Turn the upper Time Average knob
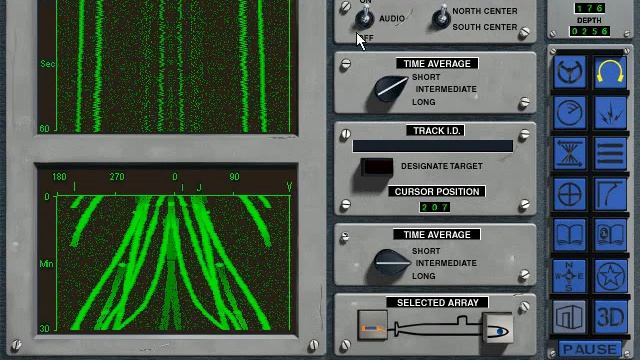Viewport: 640px width, 360px height. pyautogui.click(x=390, y=88)
